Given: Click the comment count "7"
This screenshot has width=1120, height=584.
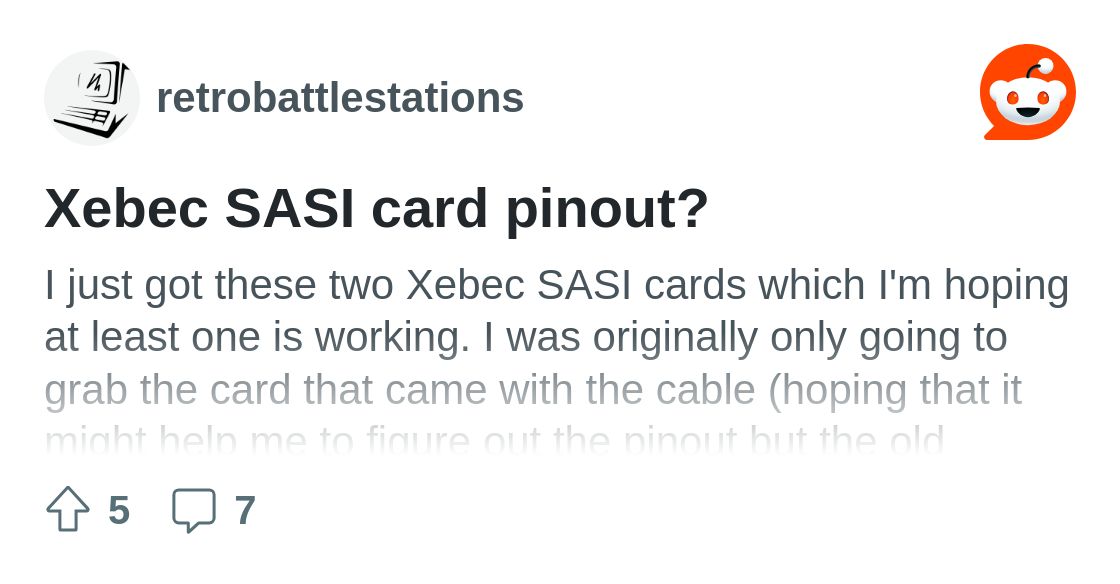Looking at the screenshot, I should point(245,510).
